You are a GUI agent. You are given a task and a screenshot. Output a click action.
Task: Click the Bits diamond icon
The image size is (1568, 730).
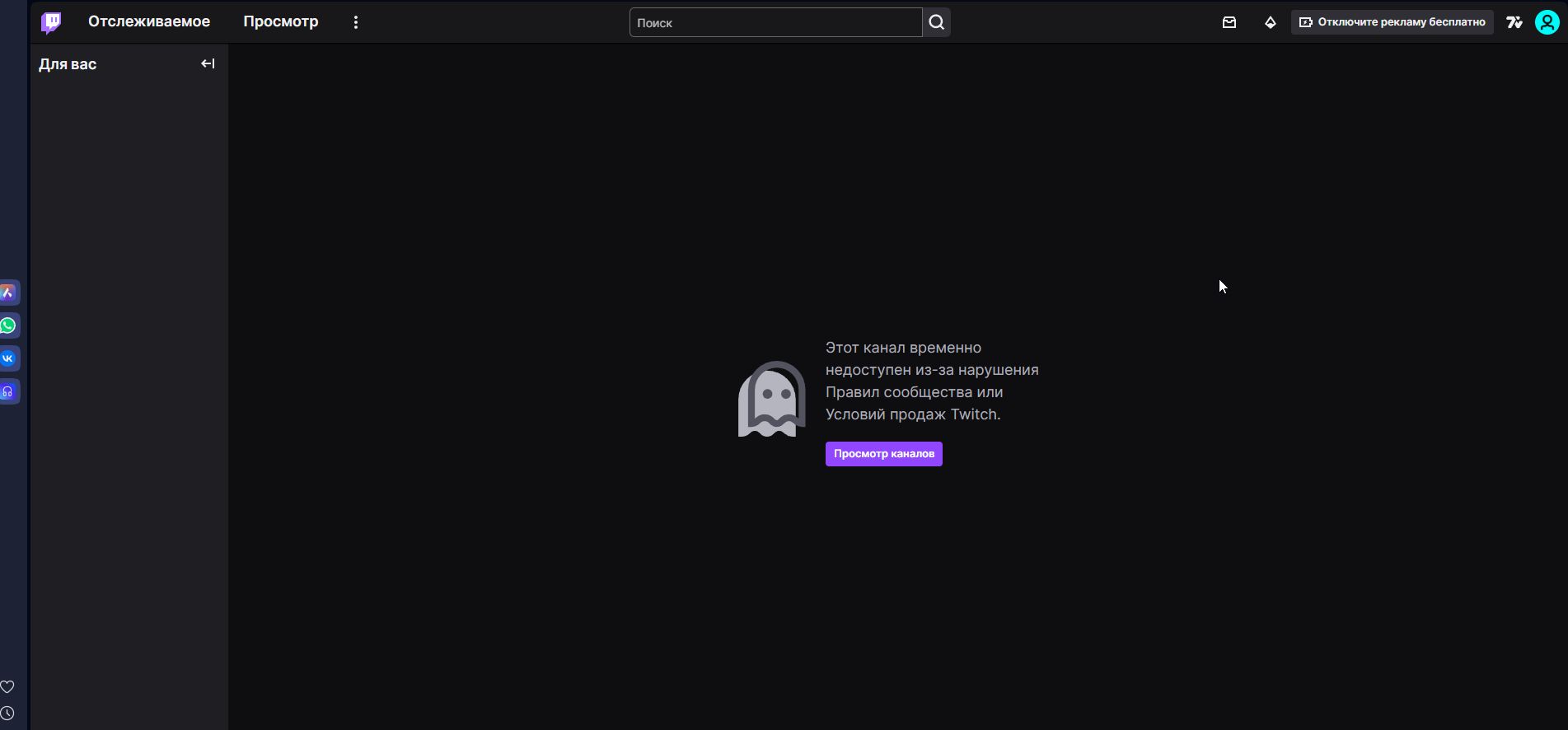(1270, 22)
